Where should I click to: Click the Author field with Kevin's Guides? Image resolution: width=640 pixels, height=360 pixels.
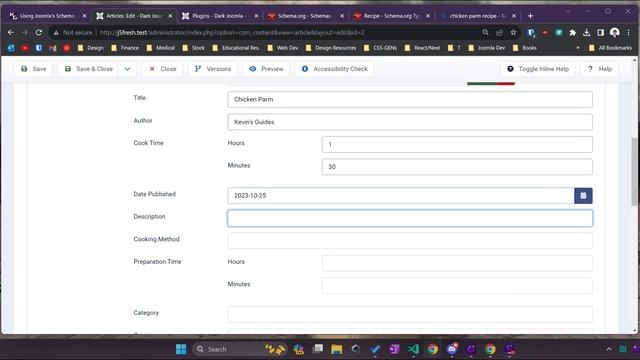click(410, 122)
